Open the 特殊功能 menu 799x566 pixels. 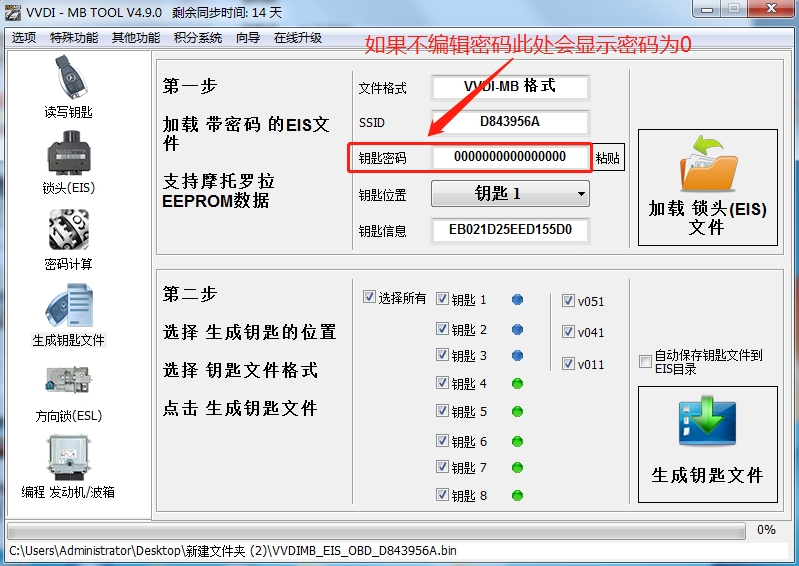[74, 38]
